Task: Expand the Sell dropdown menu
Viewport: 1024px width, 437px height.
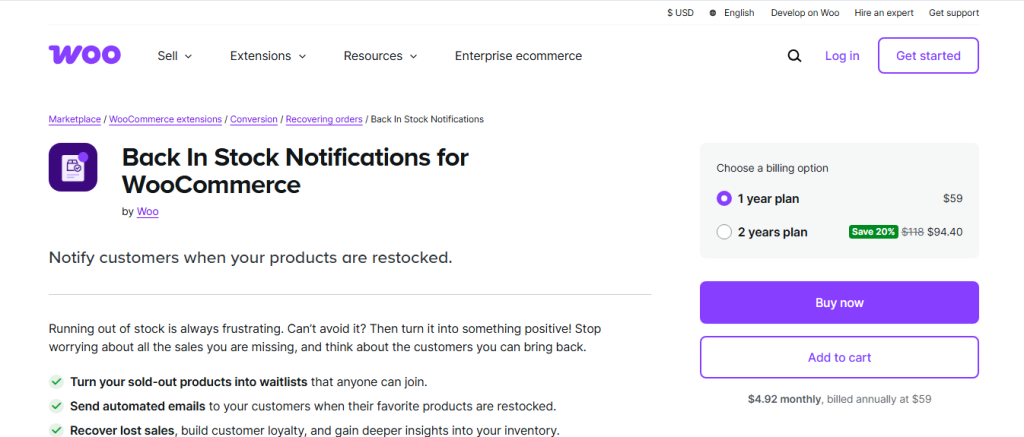Action: (x=174, y=56)
